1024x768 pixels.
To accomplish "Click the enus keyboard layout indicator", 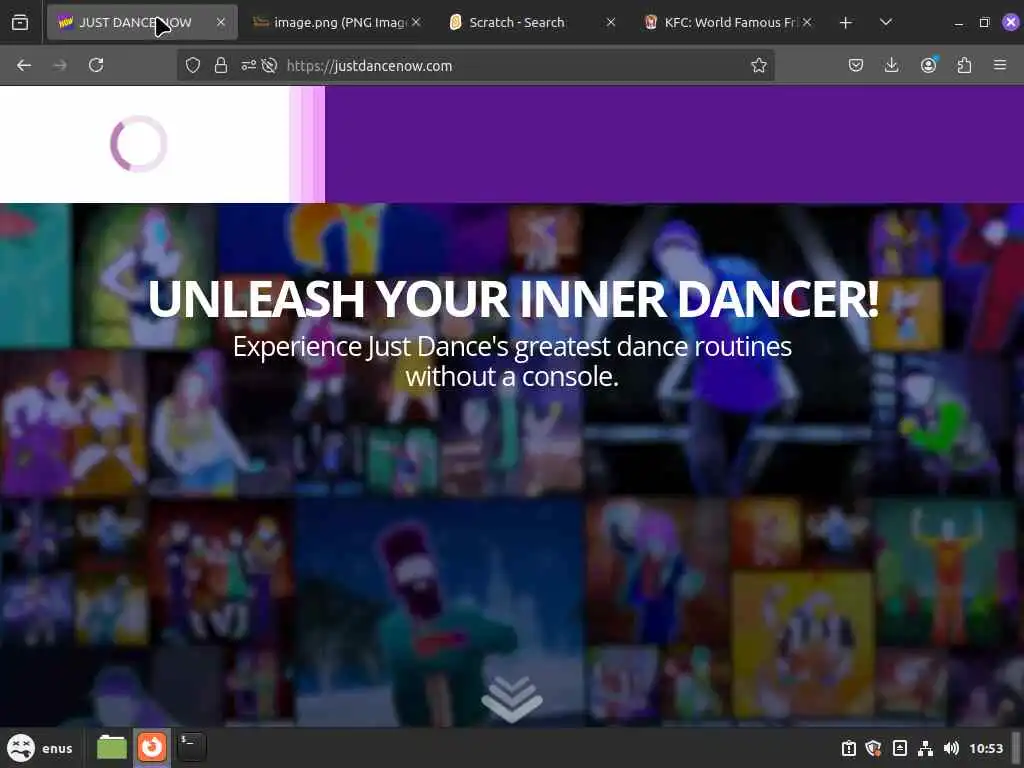I will pos(57,748).
